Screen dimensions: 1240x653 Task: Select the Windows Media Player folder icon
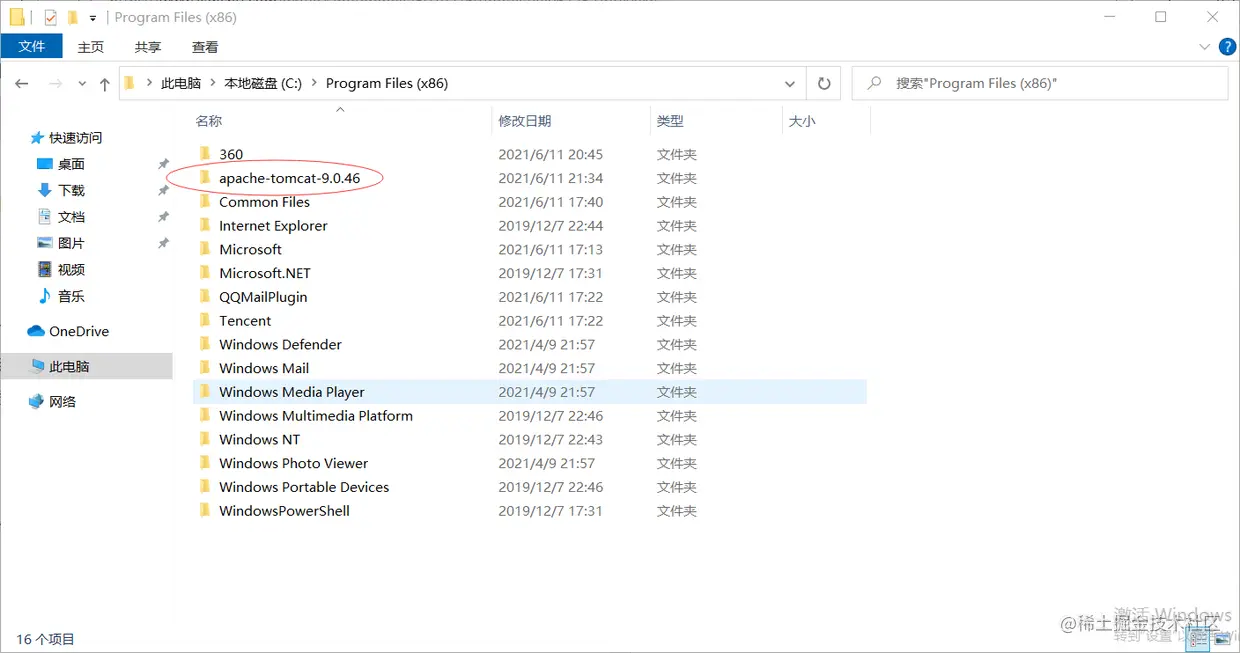204,392
